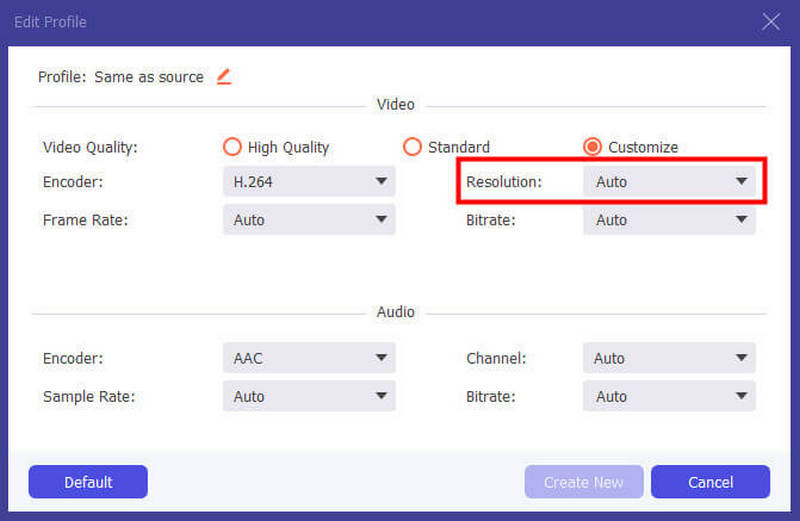The image size is (800, 521).
Task: Click the Sample Rate label
Action: pos(89,396)
